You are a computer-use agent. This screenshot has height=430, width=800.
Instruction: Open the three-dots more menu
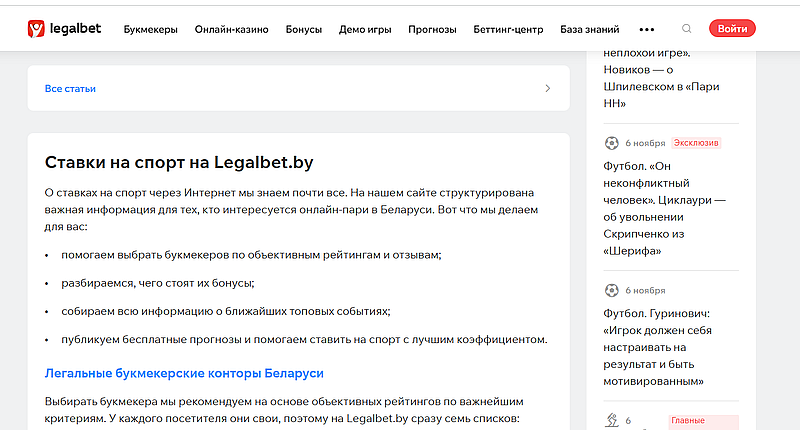pos(646,30)
